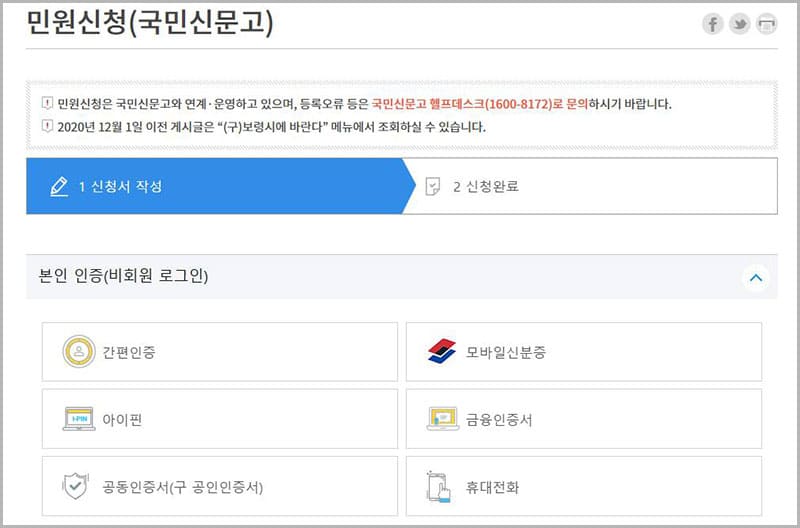Click the print page icon
Screen dimensions: 800x528
(x=766, y=24)
